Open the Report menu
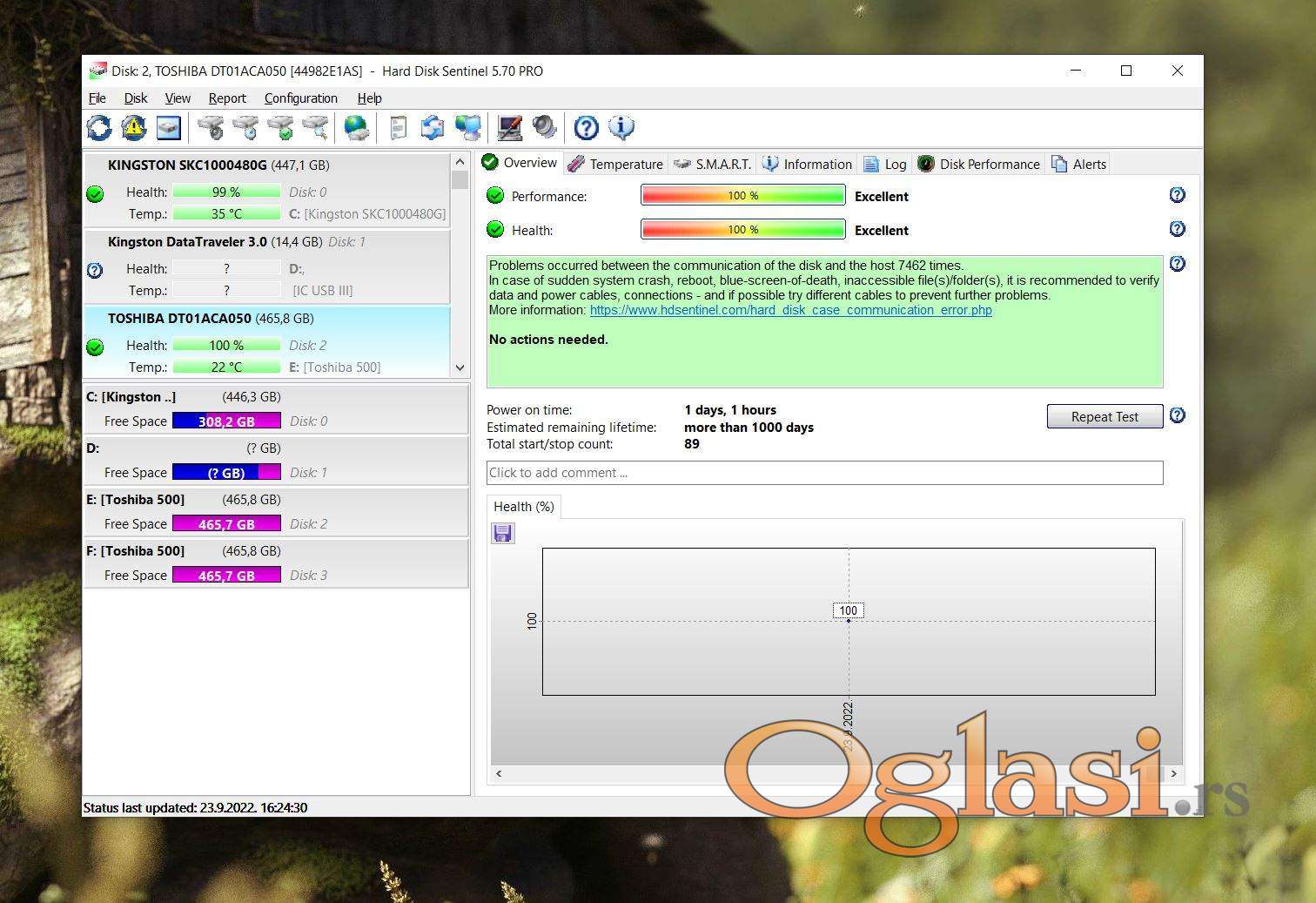The height and width of the screenshot is (903, 1316). pyautogui.click(x=227, y=98)
